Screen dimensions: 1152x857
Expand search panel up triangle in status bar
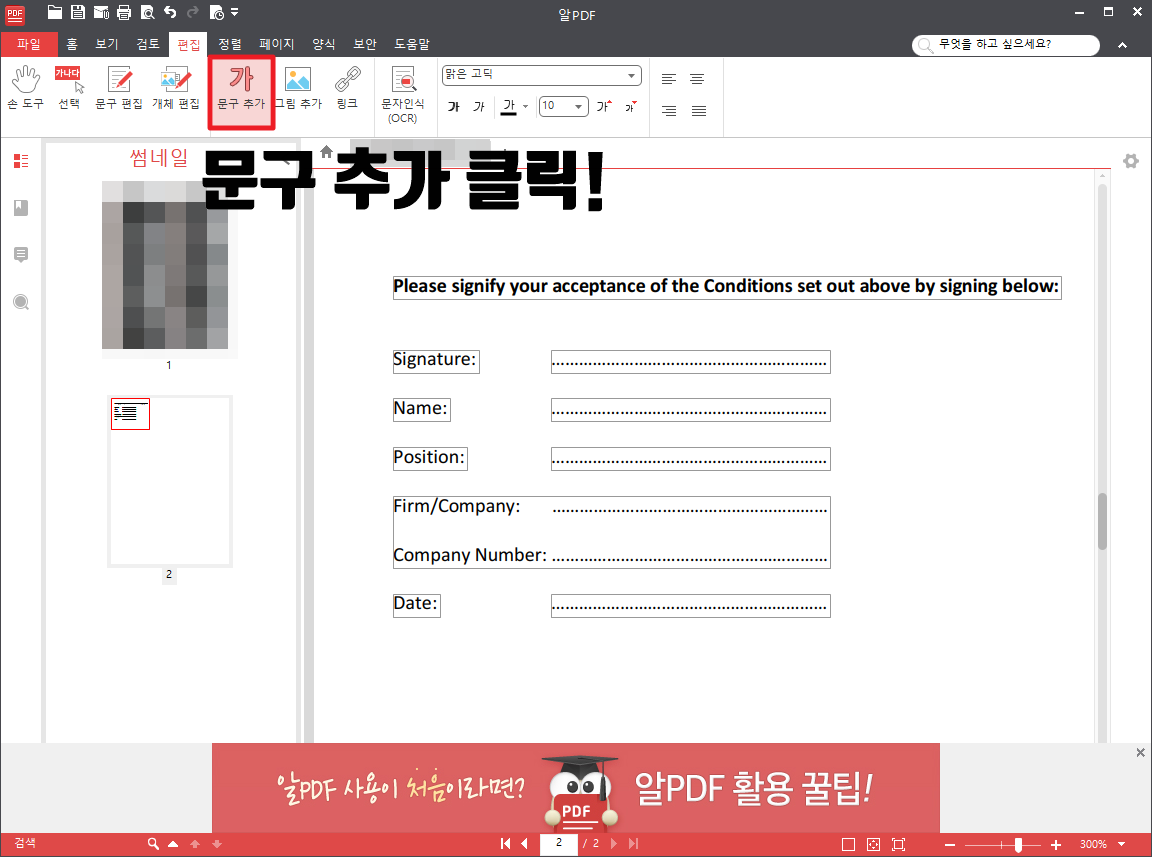tap(173, 844)
